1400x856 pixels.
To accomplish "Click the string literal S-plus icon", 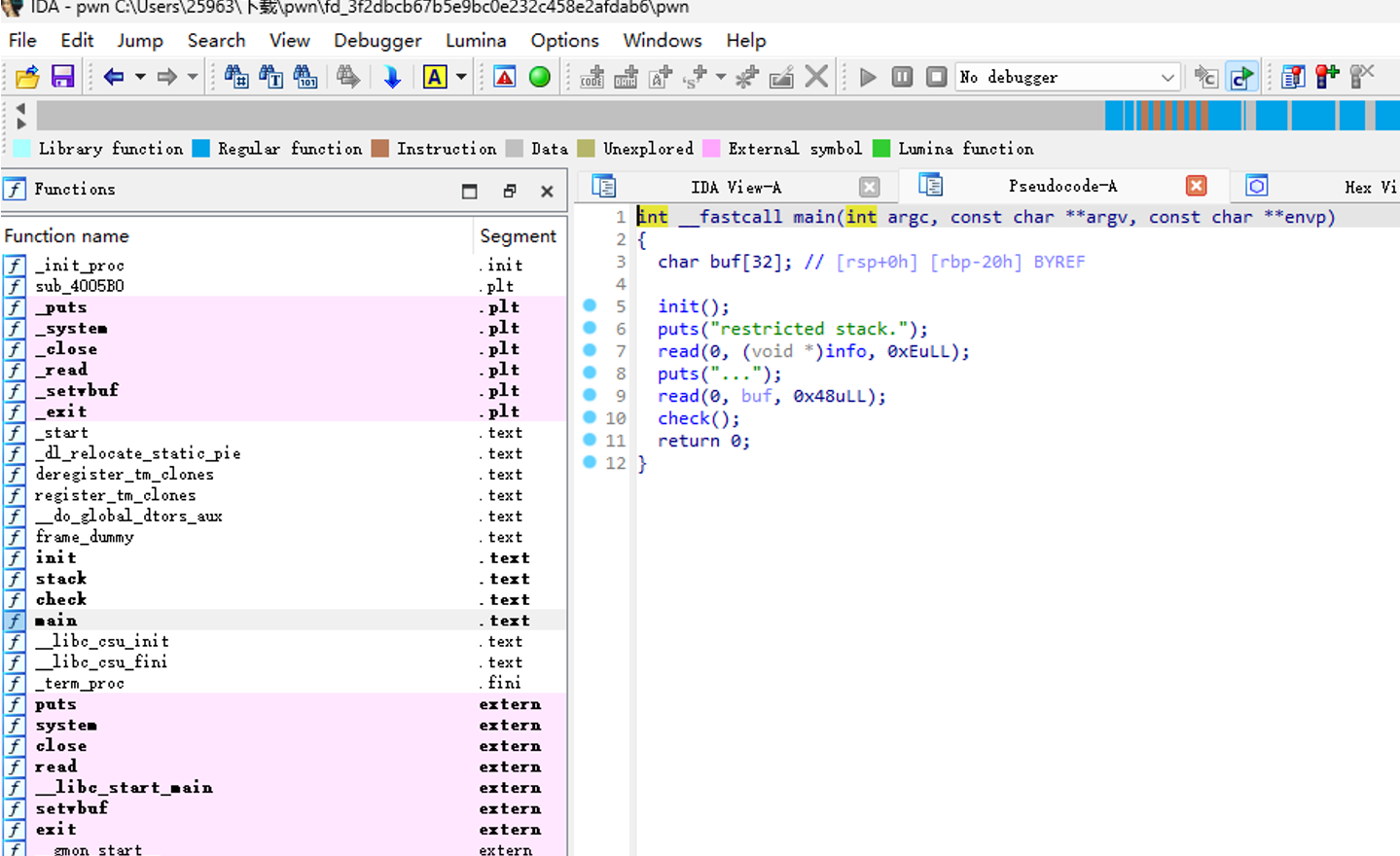I will 695,77.
